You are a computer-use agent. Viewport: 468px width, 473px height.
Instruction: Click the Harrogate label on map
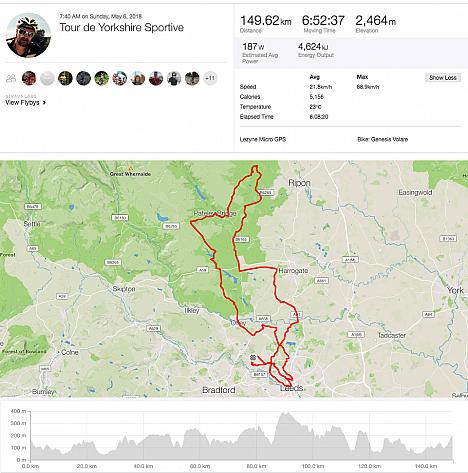[x=293, y=271]
